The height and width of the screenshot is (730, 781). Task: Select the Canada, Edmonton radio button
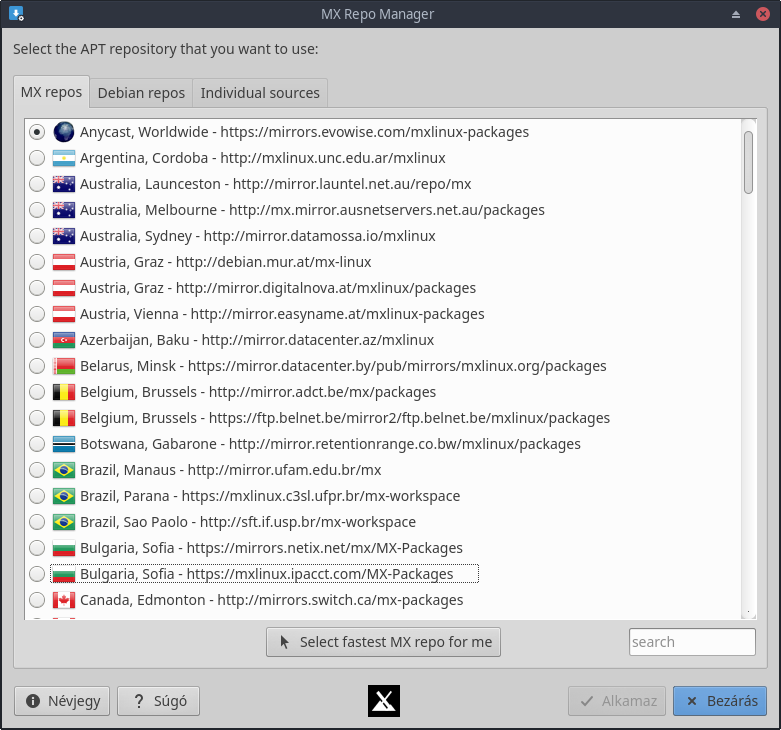click(37, 600)
